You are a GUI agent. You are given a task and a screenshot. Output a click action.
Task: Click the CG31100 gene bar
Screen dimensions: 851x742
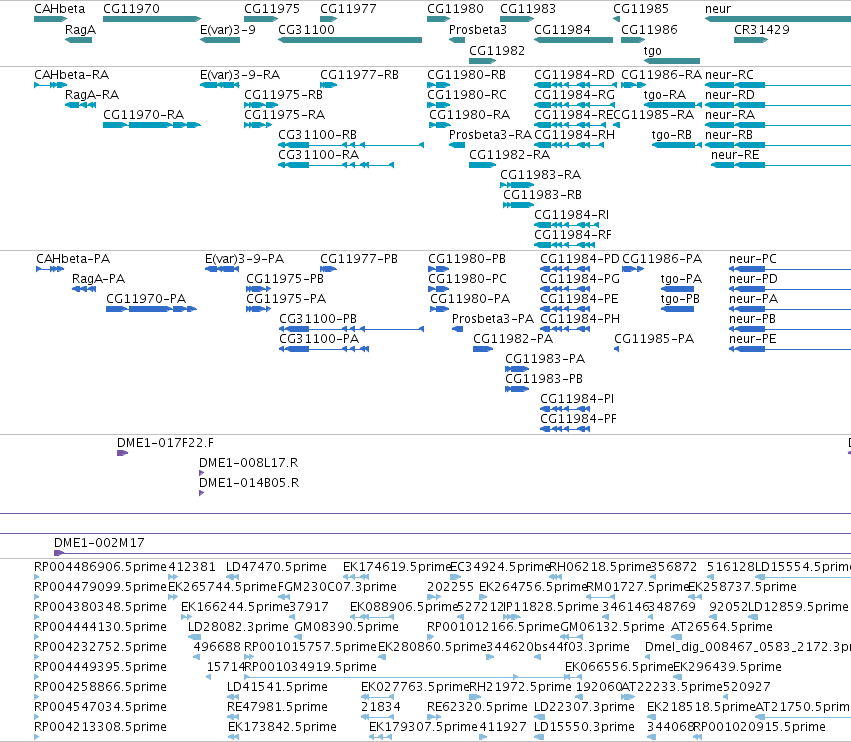(350, 40)
